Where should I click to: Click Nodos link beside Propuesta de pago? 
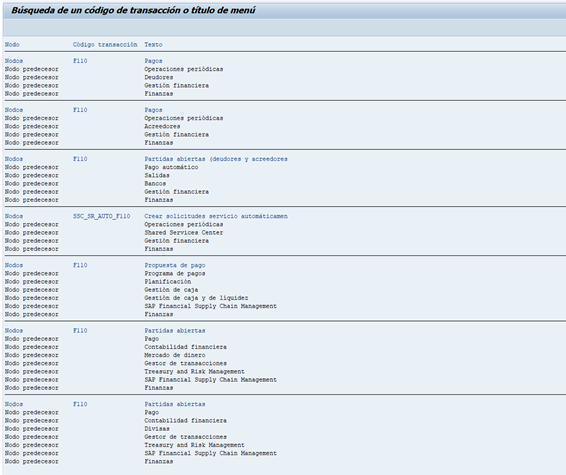14,265
